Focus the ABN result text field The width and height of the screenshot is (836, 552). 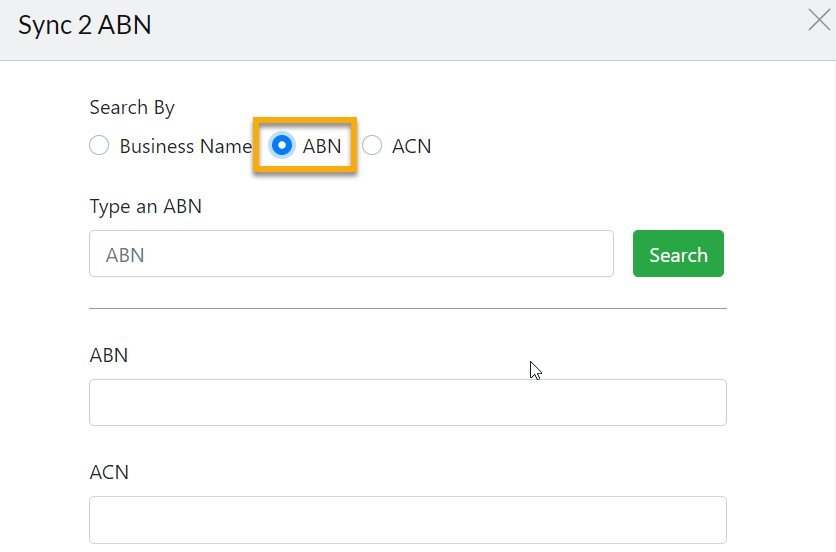408,403
